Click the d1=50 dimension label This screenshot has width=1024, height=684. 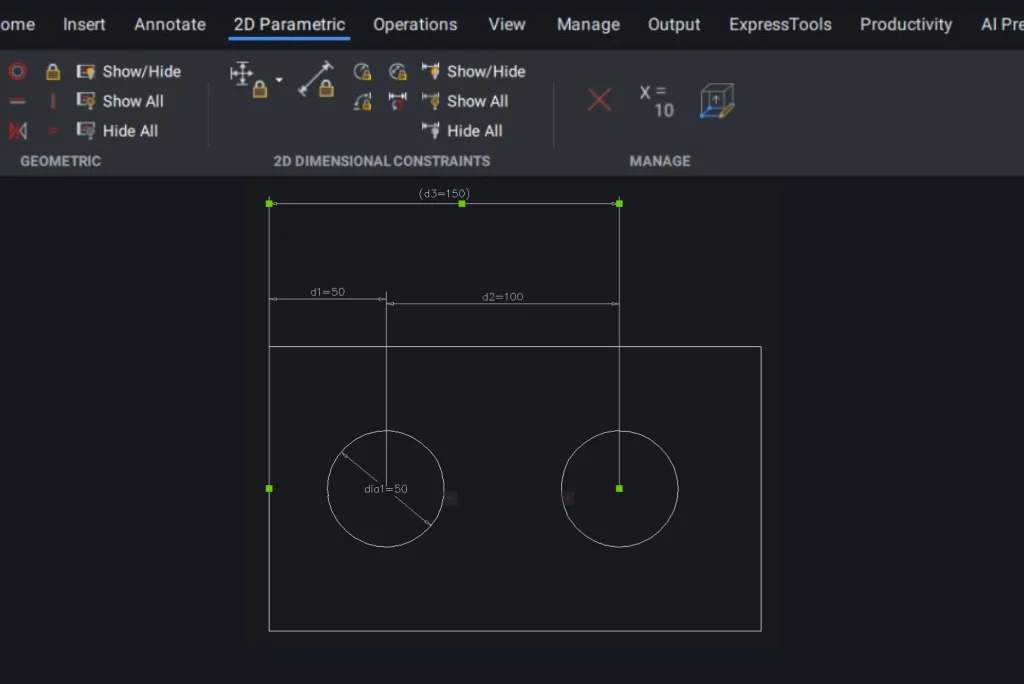pyautogui.click(x=327, y=292)
